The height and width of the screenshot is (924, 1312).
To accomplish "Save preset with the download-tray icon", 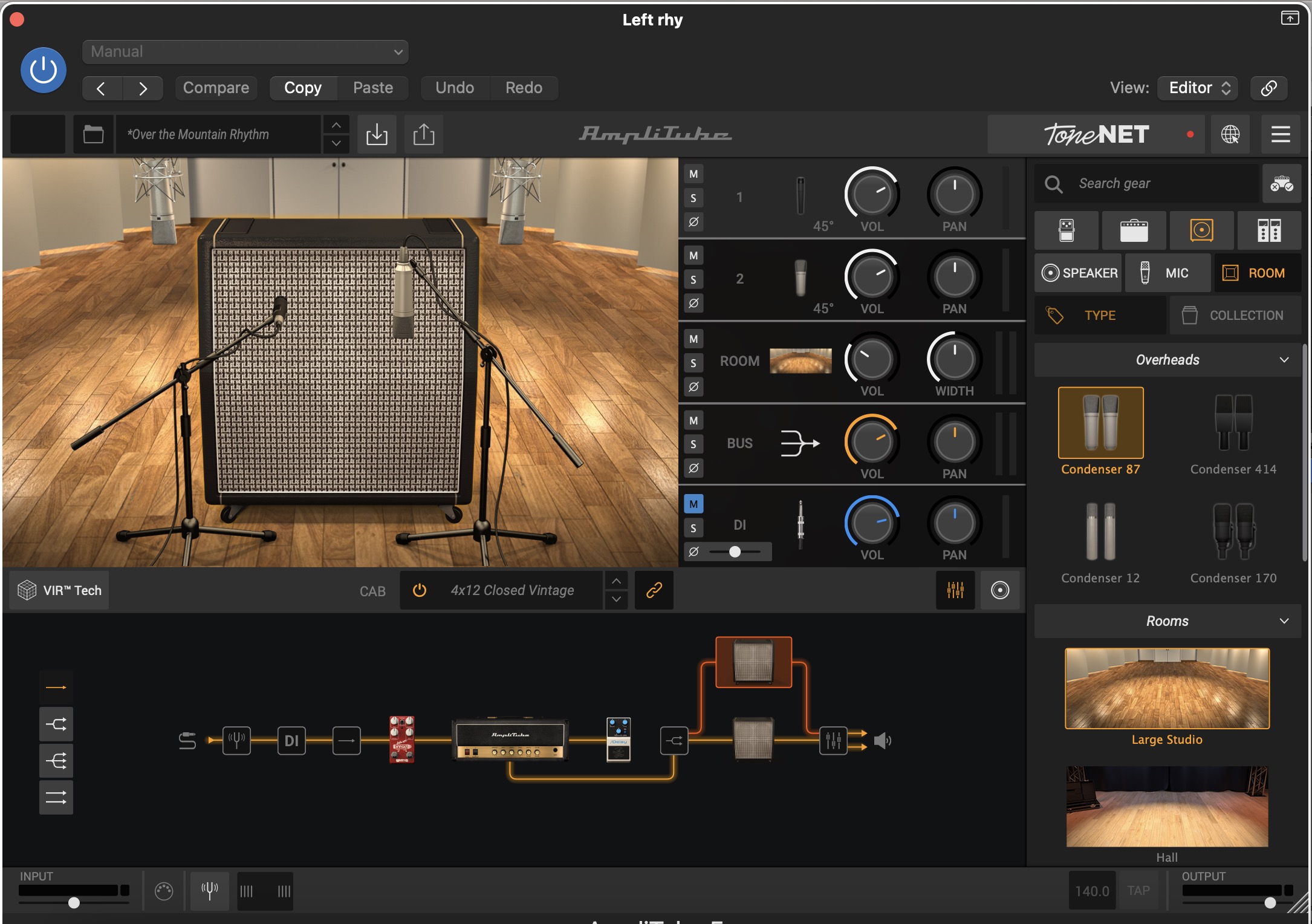I will tap(377, 134).
